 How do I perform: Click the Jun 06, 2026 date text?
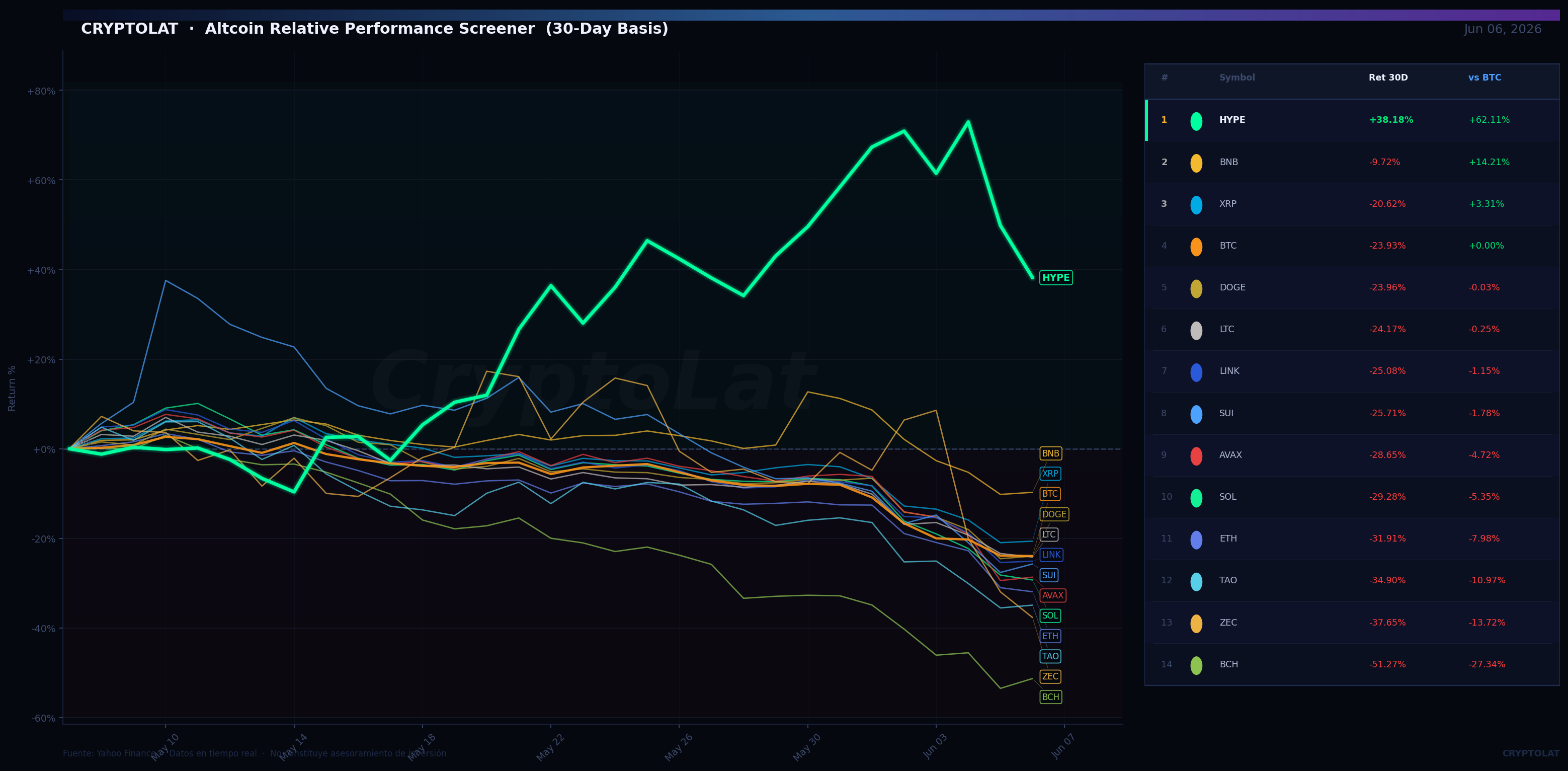tap(1502, 29)
